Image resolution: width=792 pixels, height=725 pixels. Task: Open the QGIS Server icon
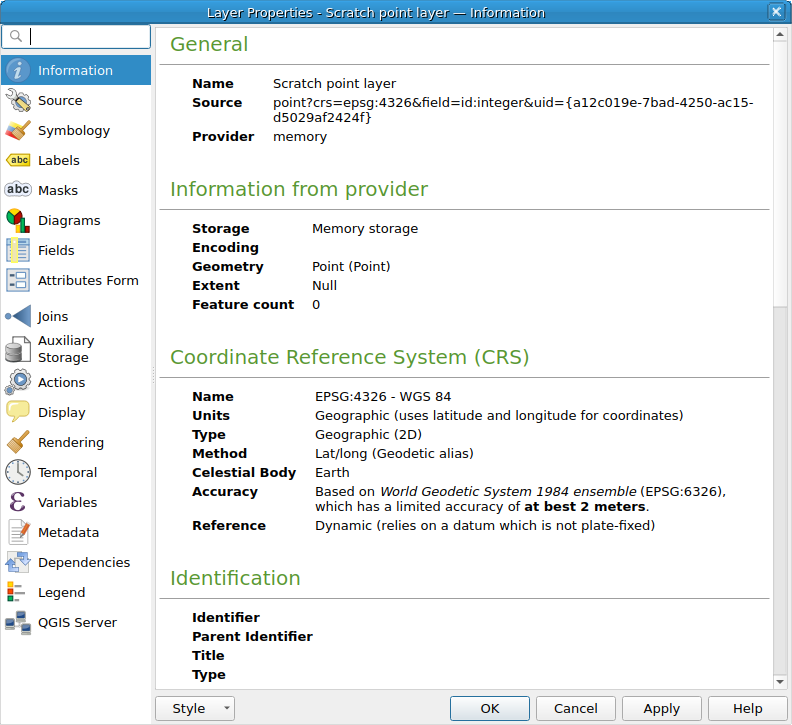[x=18, y=622]
